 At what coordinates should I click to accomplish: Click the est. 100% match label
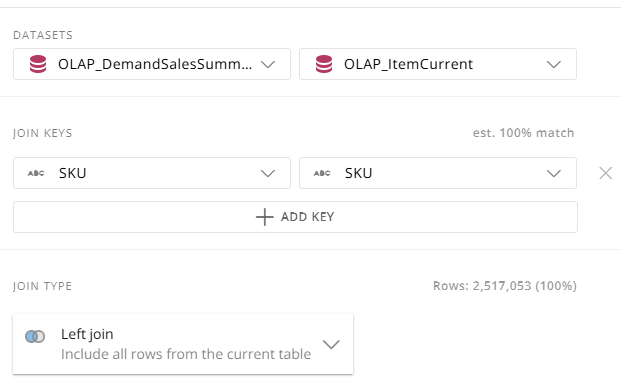(524, 133)
